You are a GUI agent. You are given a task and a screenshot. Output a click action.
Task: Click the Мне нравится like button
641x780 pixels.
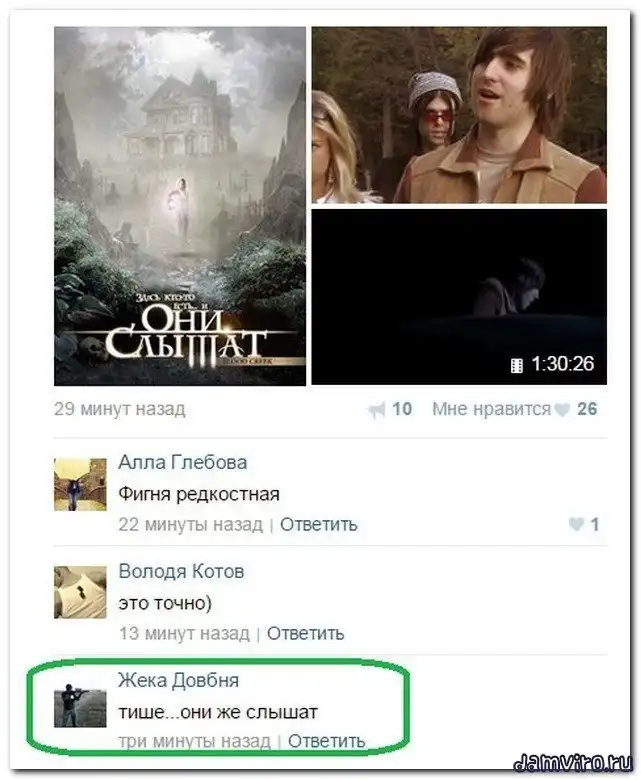click(x=491, y=409)
